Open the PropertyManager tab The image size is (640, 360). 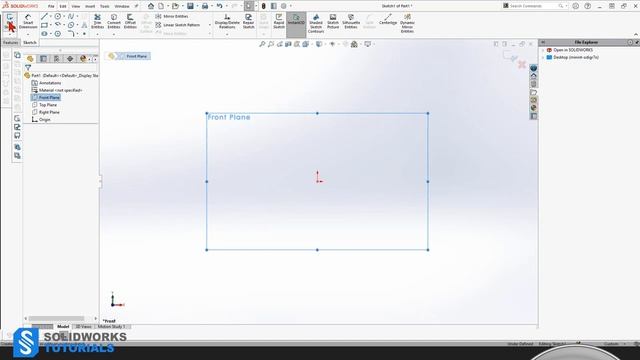[x=43, y=59]
